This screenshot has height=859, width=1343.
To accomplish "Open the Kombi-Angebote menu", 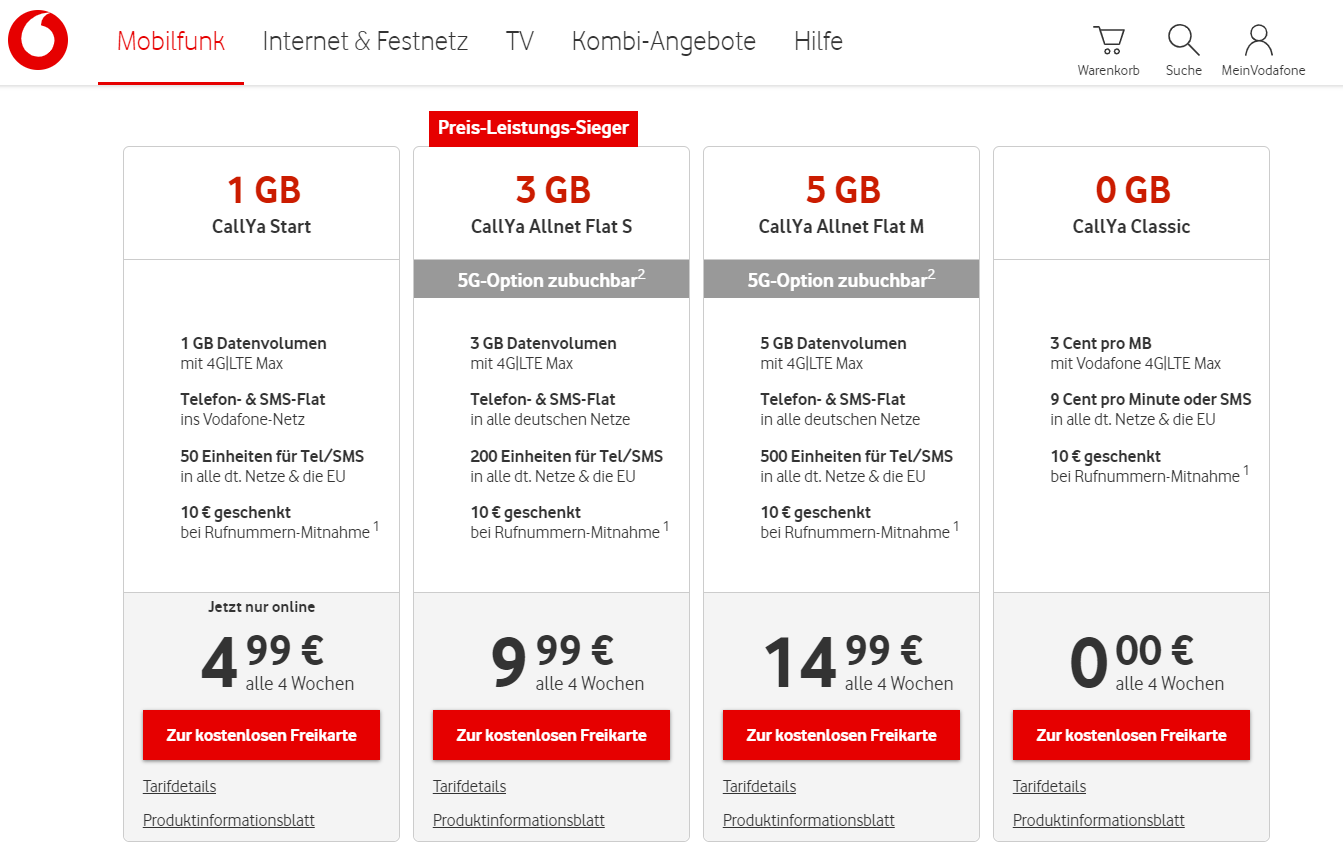I will click(x=664, y=41).
